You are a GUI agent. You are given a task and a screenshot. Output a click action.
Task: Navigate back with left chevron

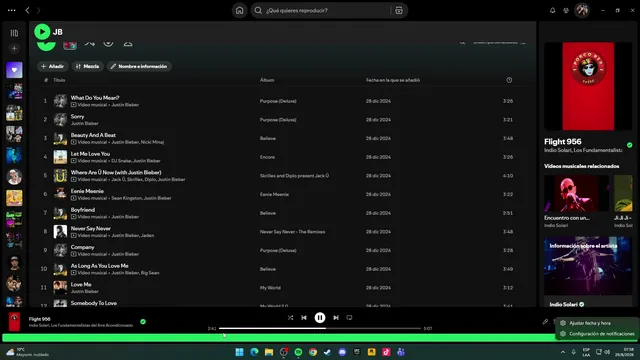pyautogui.click(x=27, y=10)
